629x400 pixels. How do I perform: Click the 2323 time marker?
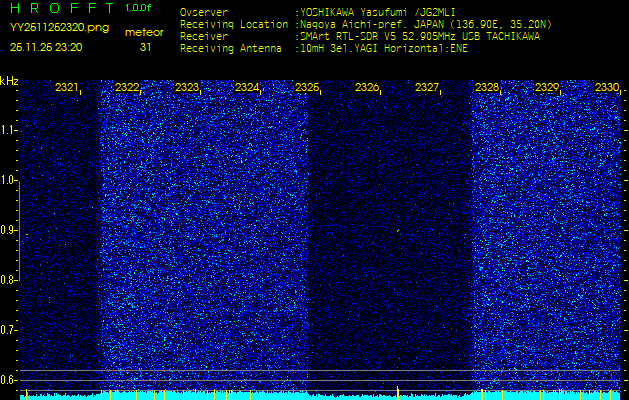click(x=187, y=87)
